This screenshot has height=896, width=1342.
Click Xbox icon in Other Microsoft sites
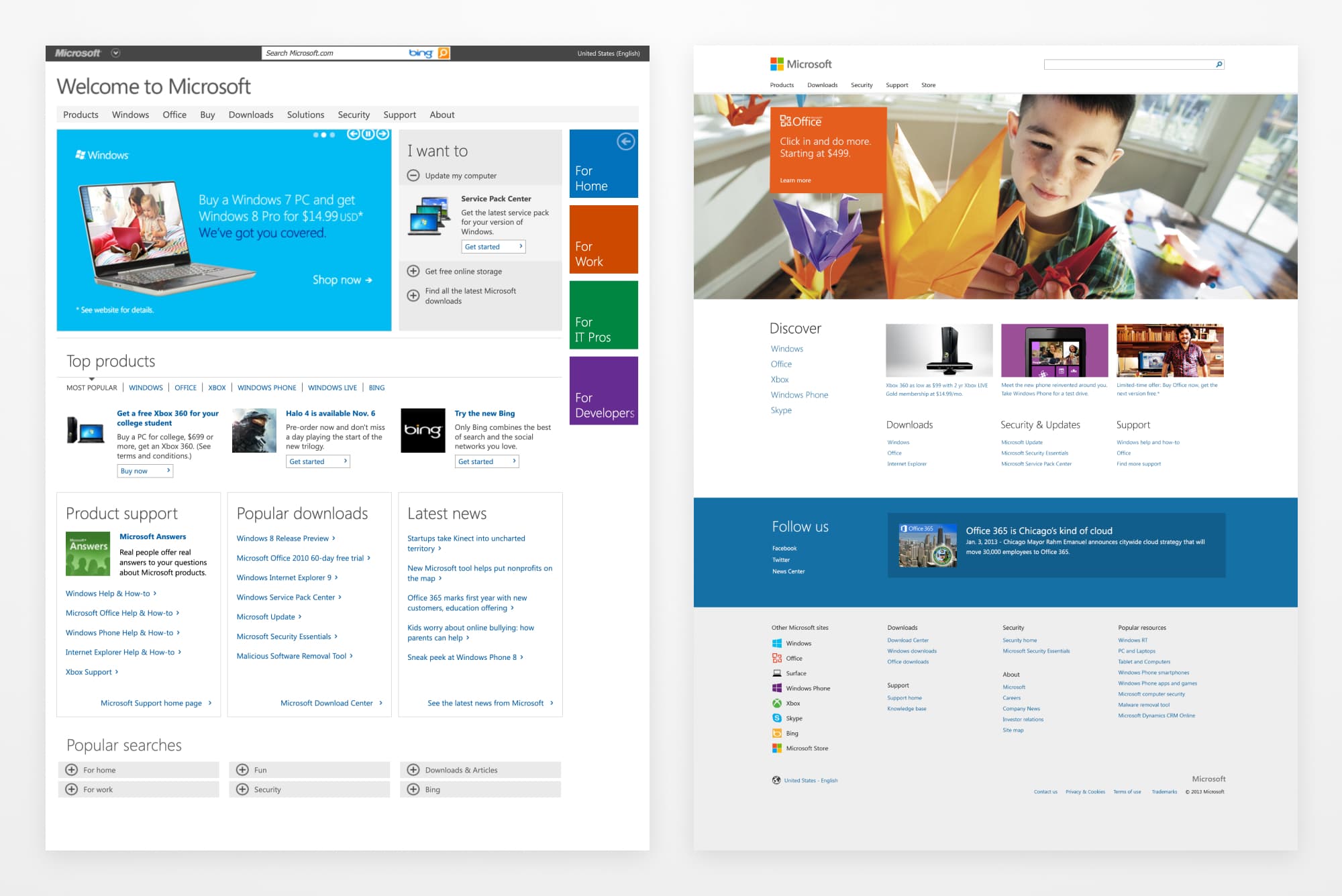click(x=777, y=703)
